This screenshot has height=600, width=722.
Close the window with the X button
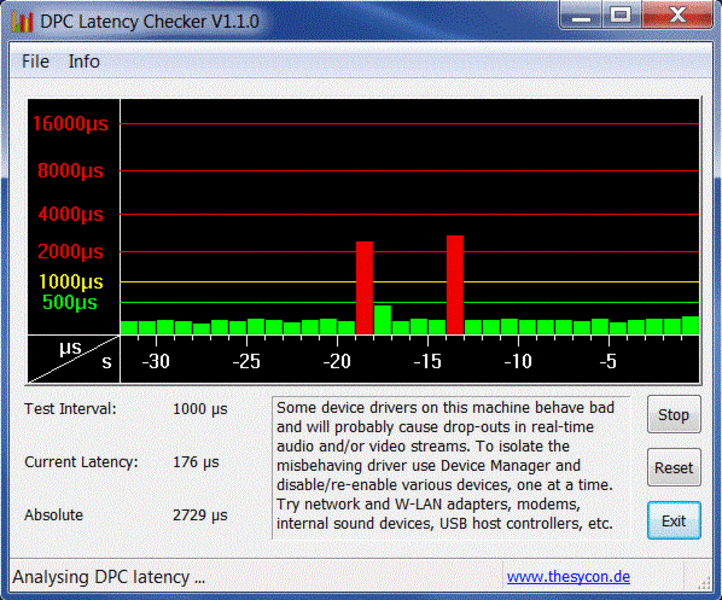[677, 16]
